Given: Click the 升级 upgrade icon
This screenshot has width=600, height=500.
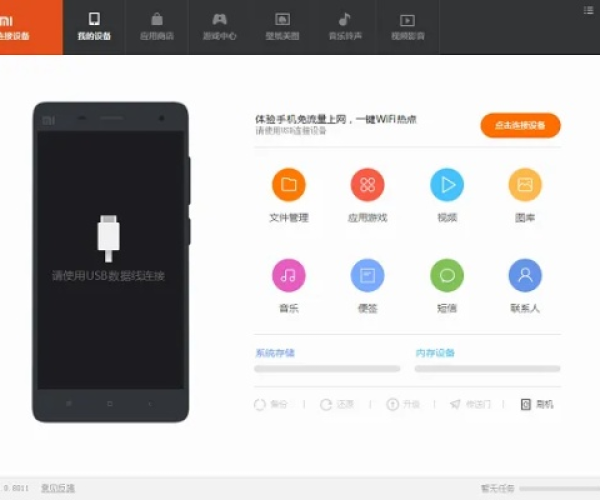Looking at the screenshot, I should point(393,404).
